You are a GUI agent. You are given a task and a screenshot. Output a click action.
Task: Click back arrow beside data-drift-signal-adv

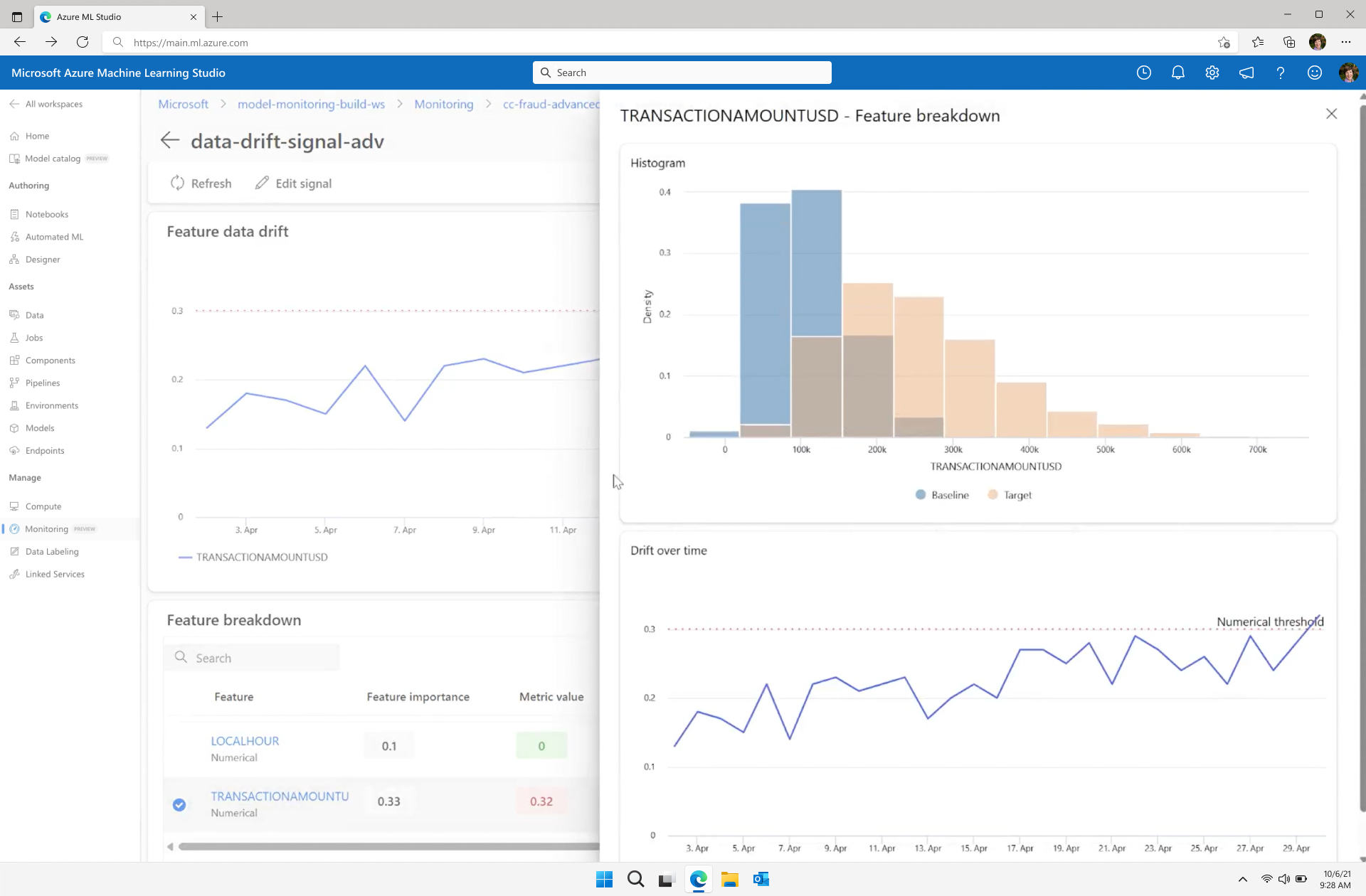(169, 140)
